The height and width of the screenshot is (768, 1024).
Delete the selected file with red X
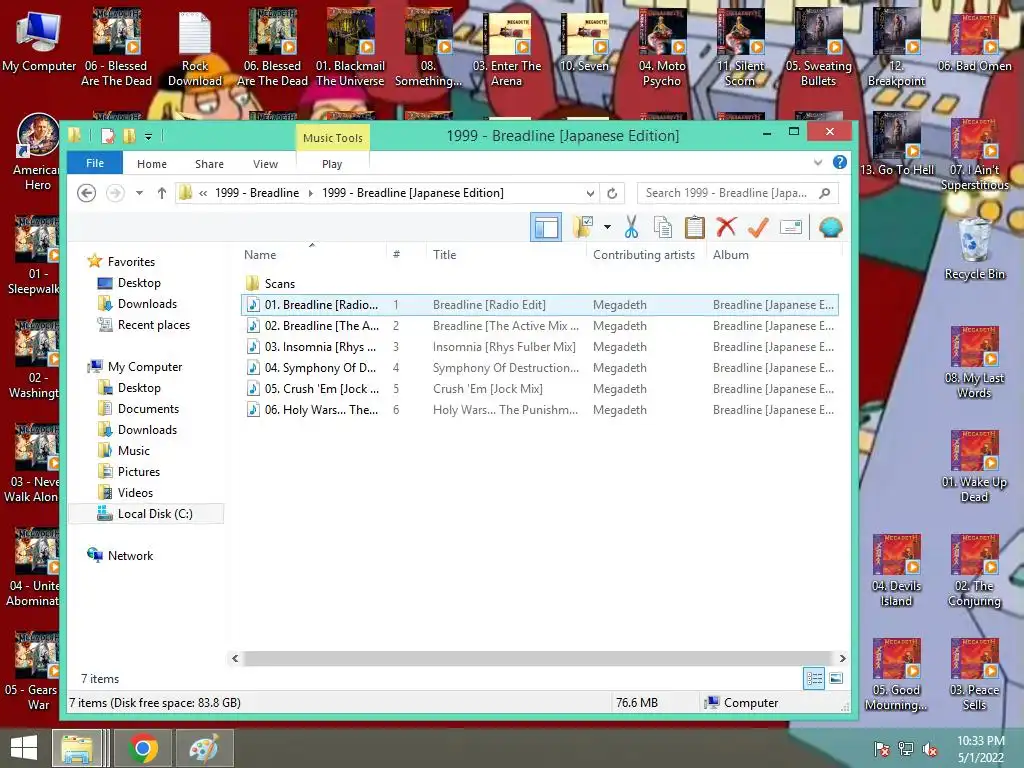tap(726, 227)
